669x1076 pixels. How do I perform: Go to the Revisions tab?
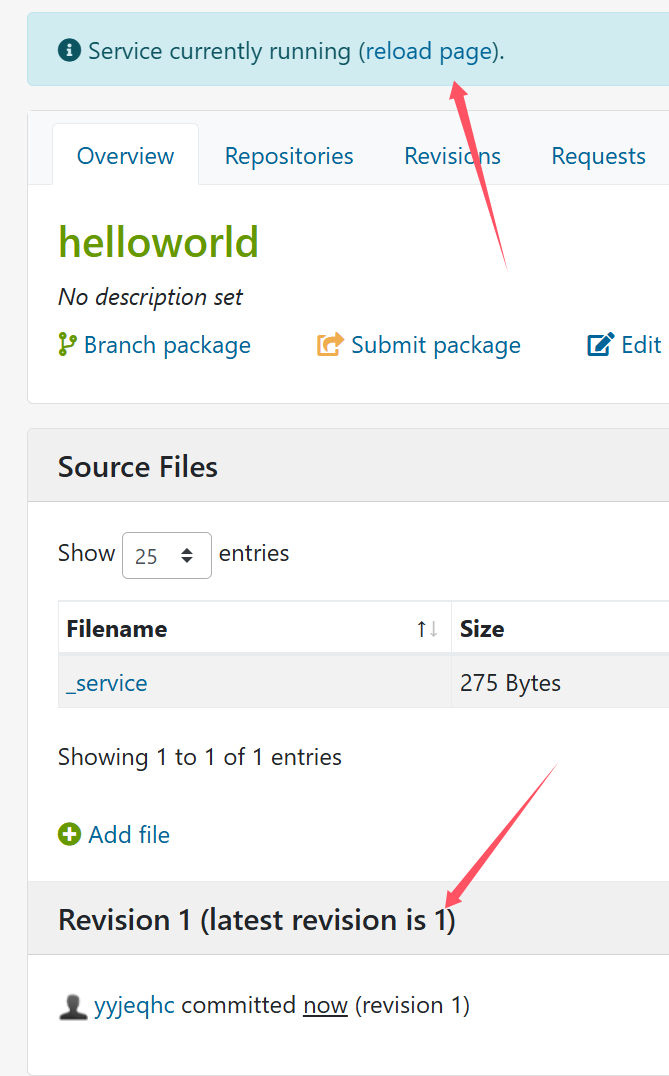[x=452, y=156]
